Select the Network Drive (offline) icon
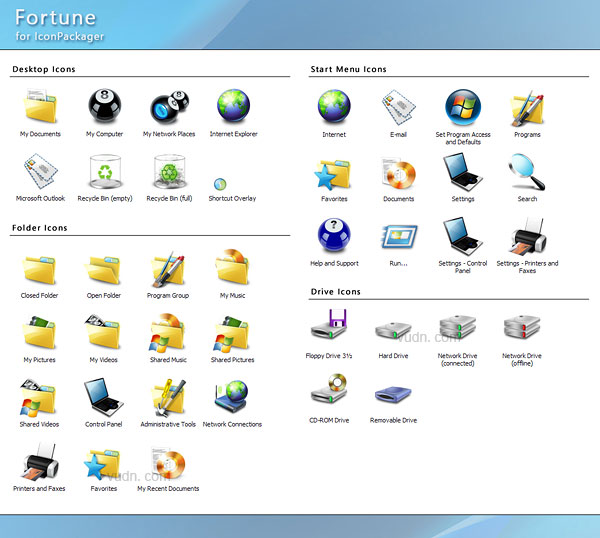 (522, 328)
